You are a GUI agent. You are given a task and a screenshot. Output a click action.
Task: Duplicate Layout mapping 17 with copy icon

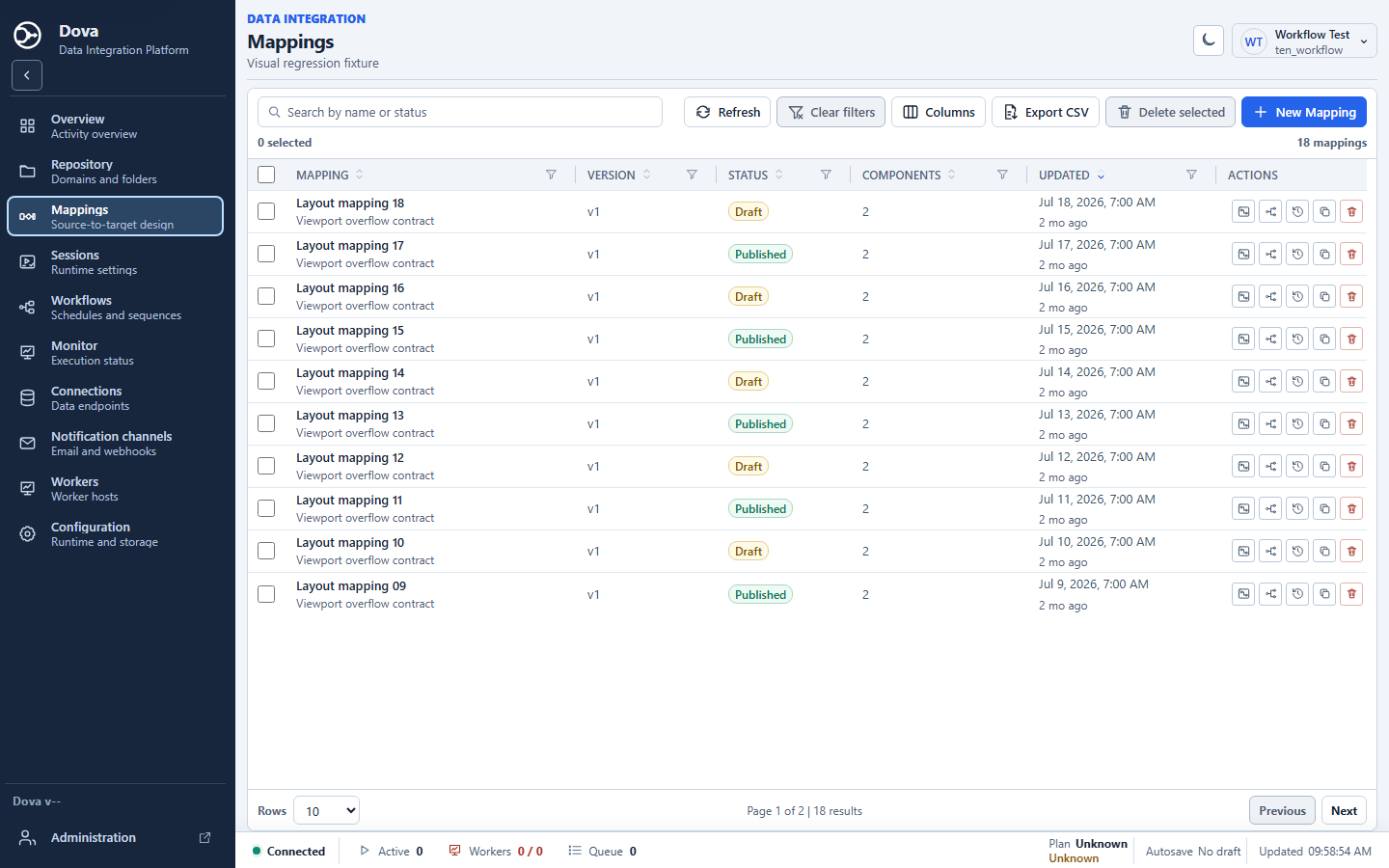click(1325, 255)
